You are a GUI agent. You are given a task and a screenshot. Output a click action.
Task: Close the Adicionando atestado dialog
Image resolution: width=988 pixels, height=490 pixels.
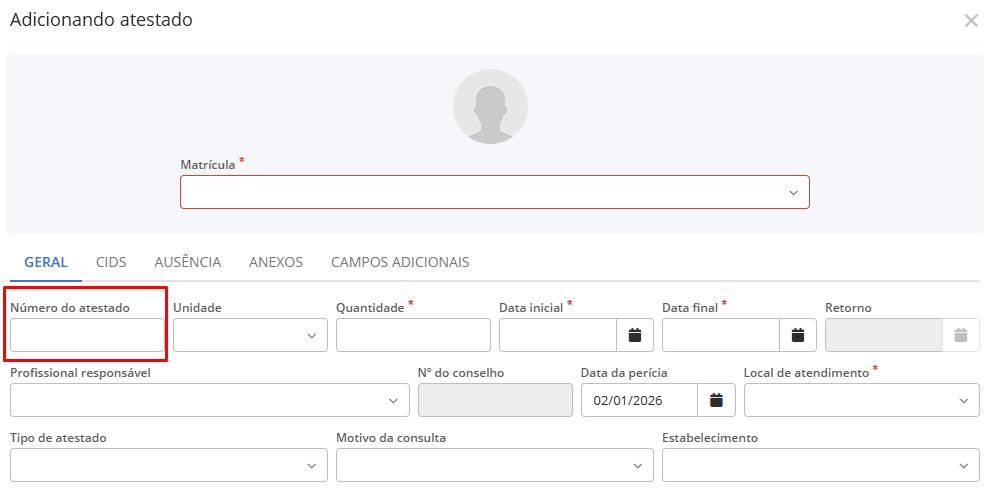971,21
